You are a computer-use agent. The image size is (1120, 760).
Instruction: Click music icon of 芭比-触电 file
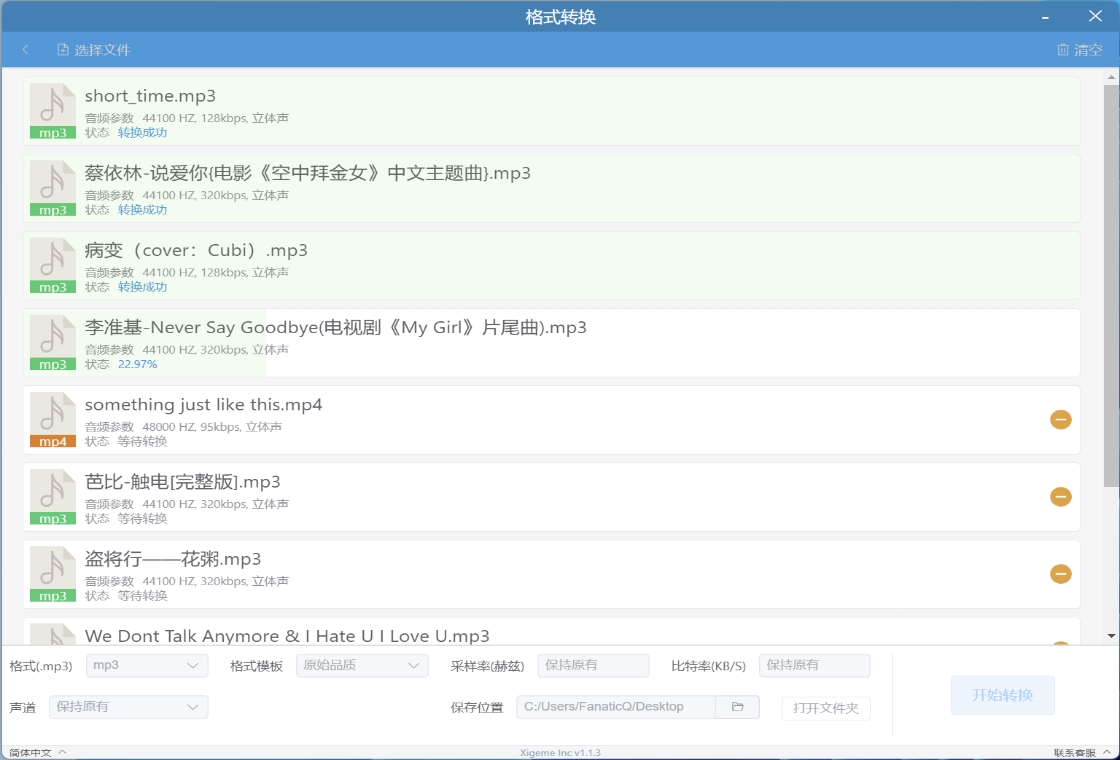tap(53, 496)
